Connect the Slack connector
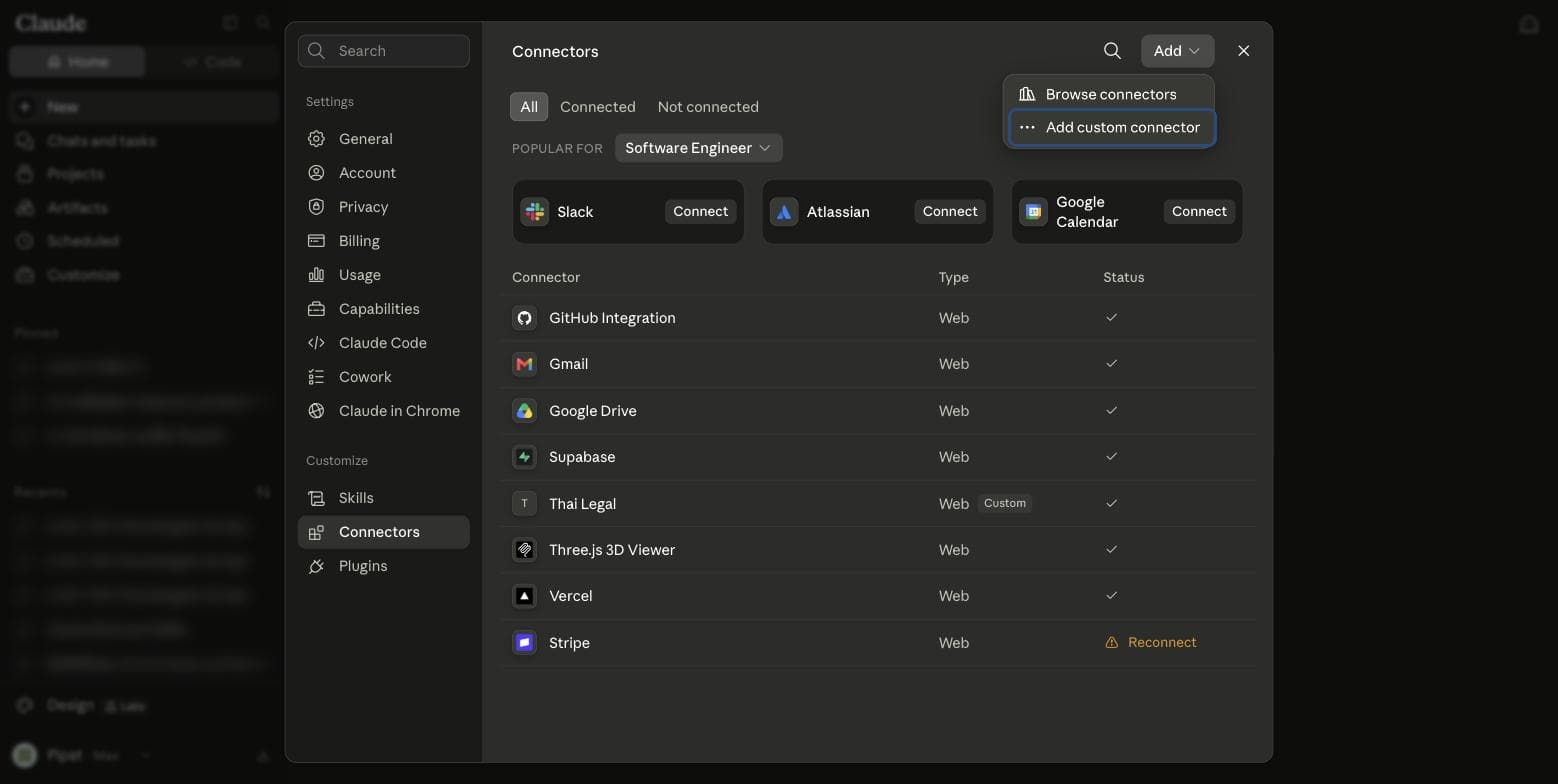 point(700,212)
